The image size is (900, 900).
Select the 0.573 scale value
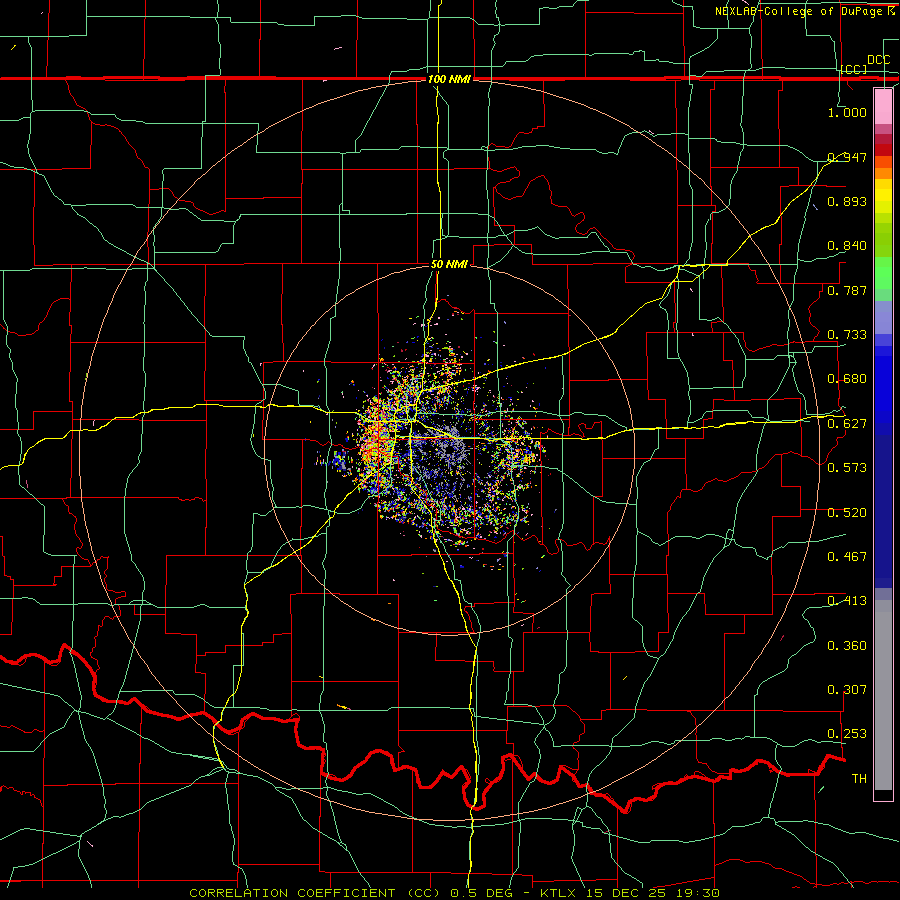pos(847,467)
